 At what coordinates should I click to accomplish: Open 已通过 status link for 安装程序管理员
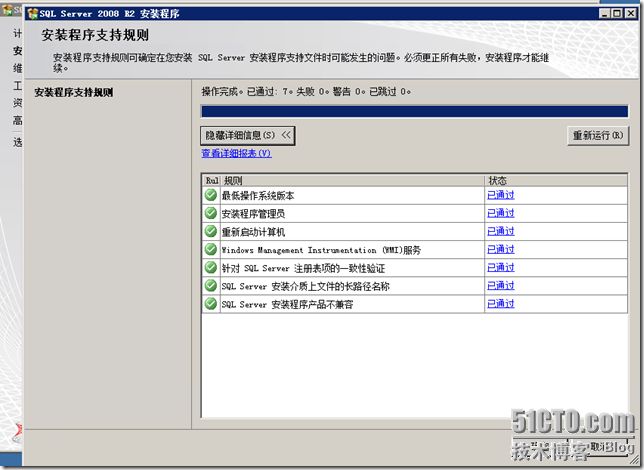tap(500, 213)
